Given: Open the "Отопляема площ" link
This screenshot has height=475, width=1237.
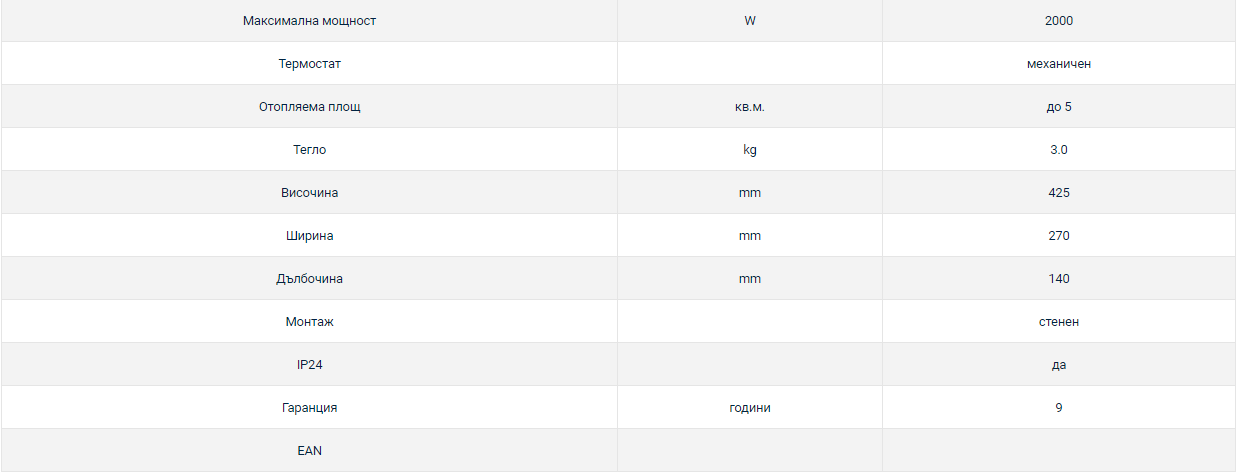Looking at the screenshot, I should coord(309,107).
